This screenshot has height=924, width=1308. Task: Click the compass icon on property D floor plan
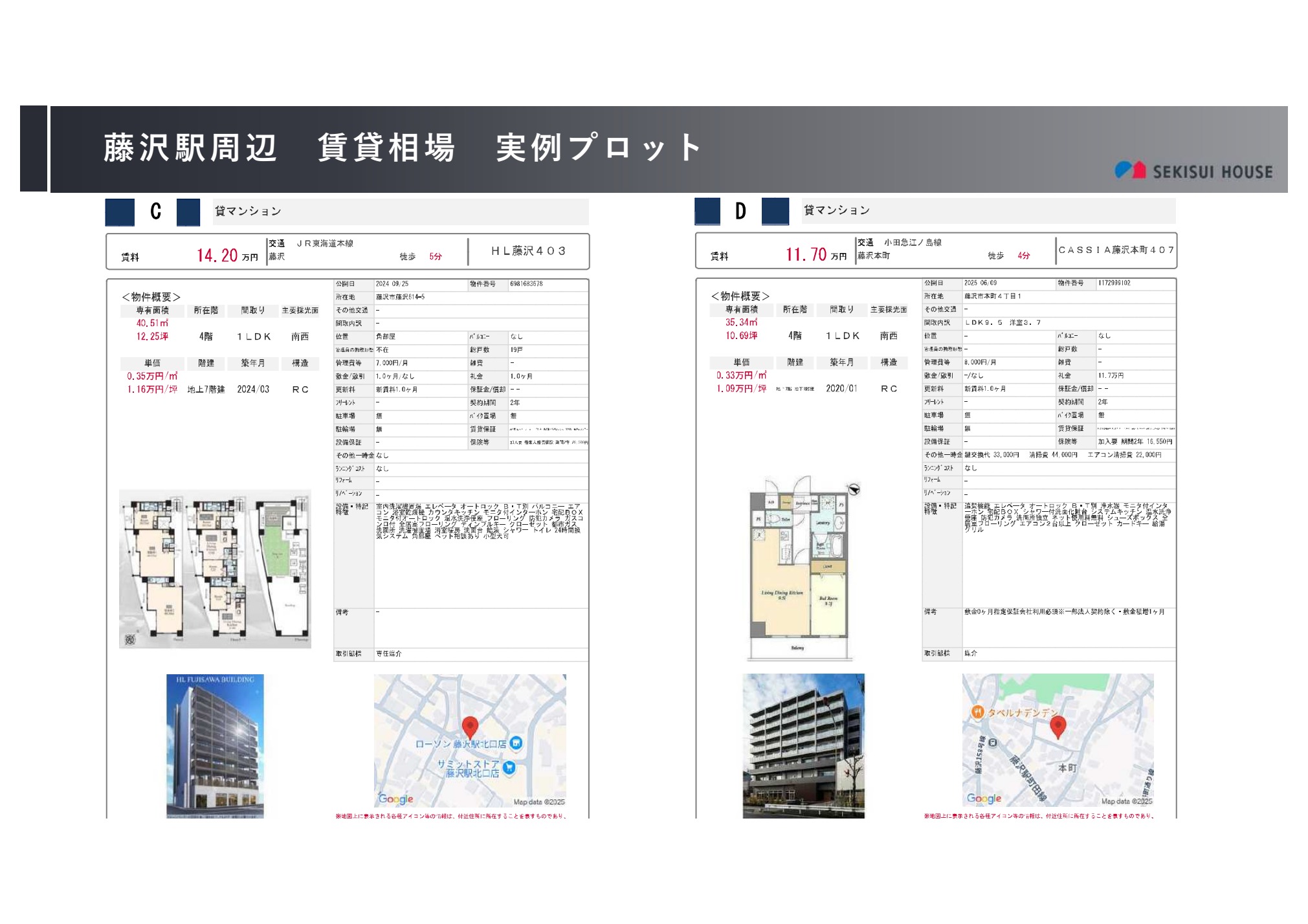pyautogui.click(x=854, y=489)
